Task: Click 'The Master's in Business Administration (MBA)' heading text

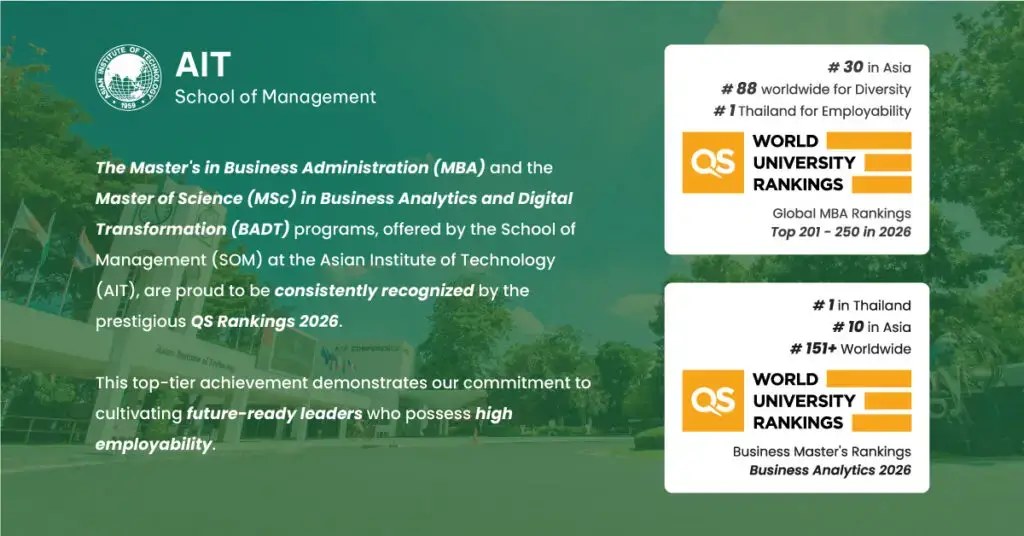Action: click(x=266, y=167)
